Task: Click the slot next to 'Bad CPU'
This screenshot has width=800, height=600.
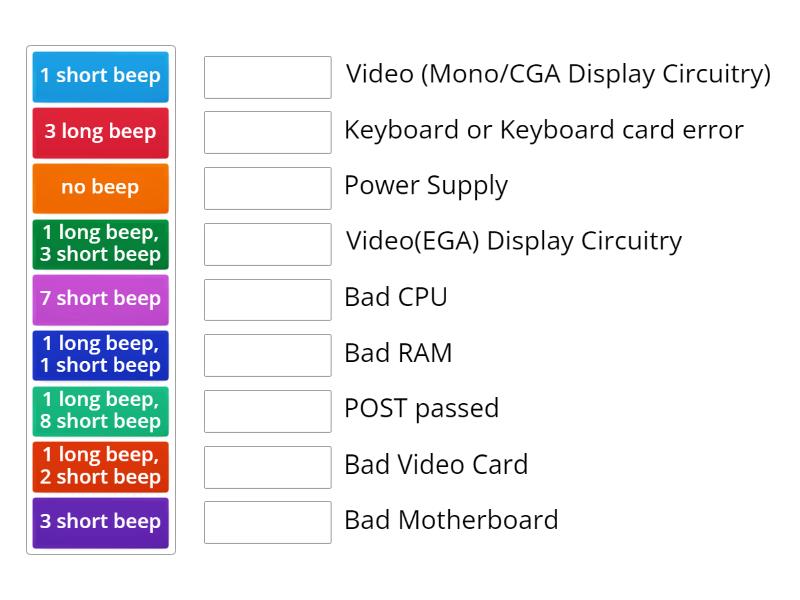Action: (x=267, y=297)
